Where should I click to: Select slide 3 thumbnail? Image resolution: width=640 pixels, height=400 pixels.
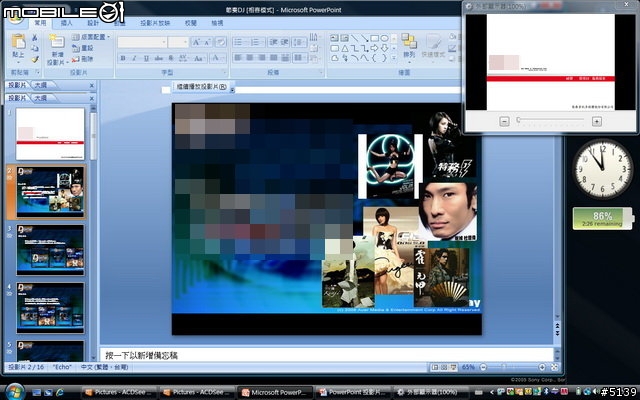pos(50,250)
